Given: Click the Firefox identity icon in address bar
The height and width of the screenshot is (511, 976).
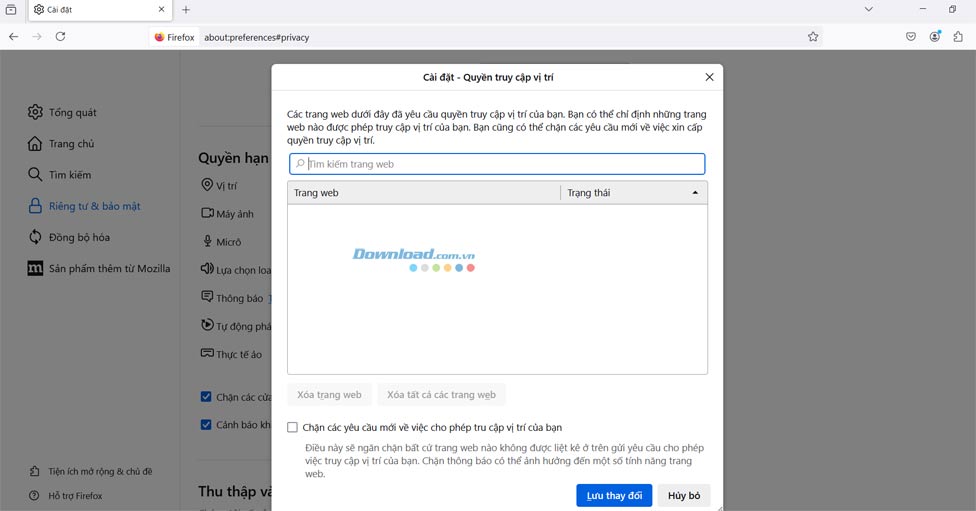Looking at the screenshot, I should click(174, 37).
